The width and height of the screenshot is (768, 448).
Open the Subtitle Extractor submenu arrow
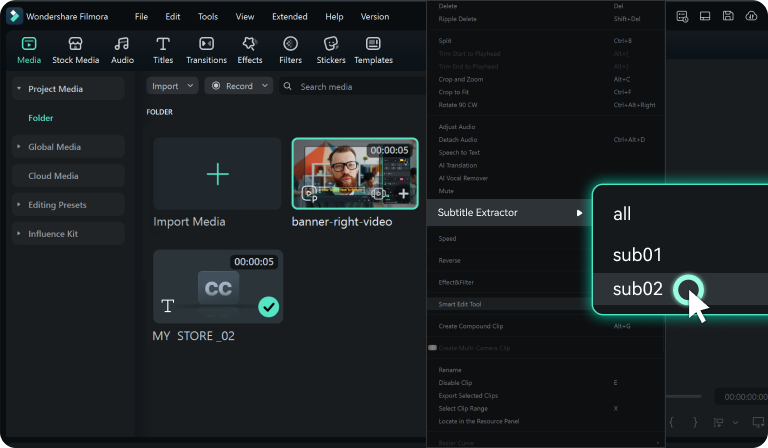click(x=579, y=212)
